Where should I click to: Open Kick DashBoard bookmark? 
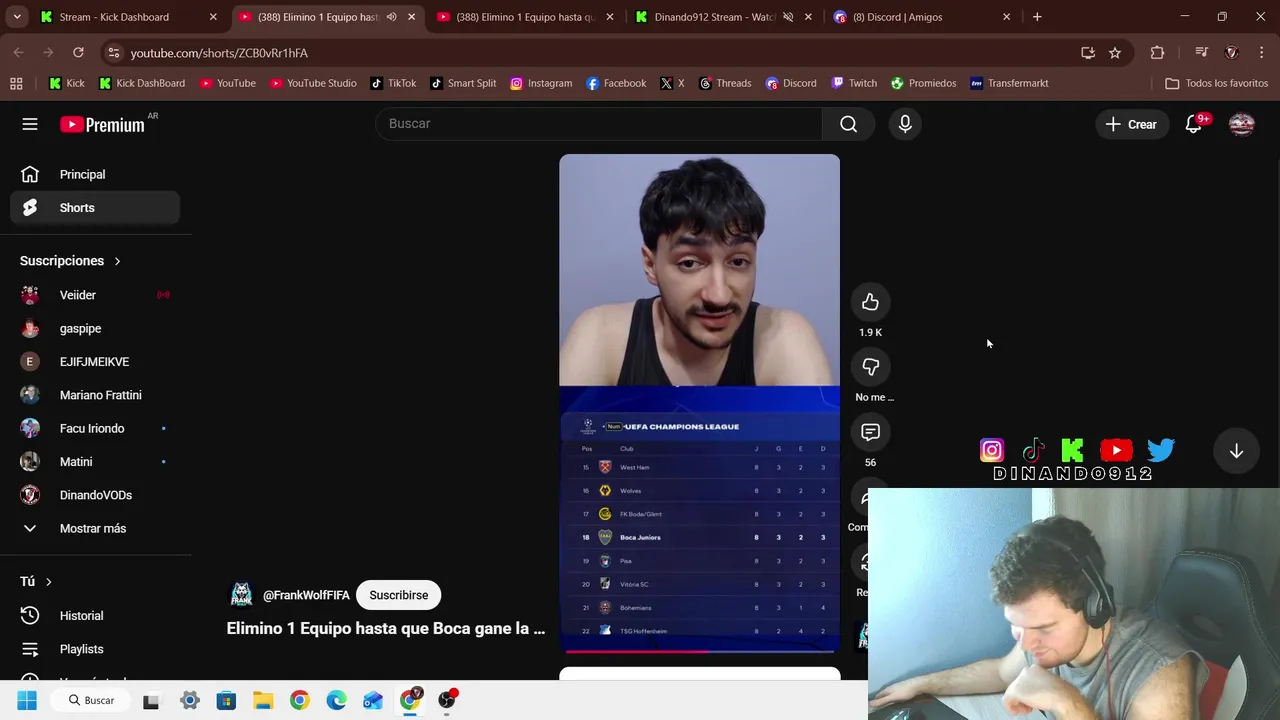click(x=142, y=83)
